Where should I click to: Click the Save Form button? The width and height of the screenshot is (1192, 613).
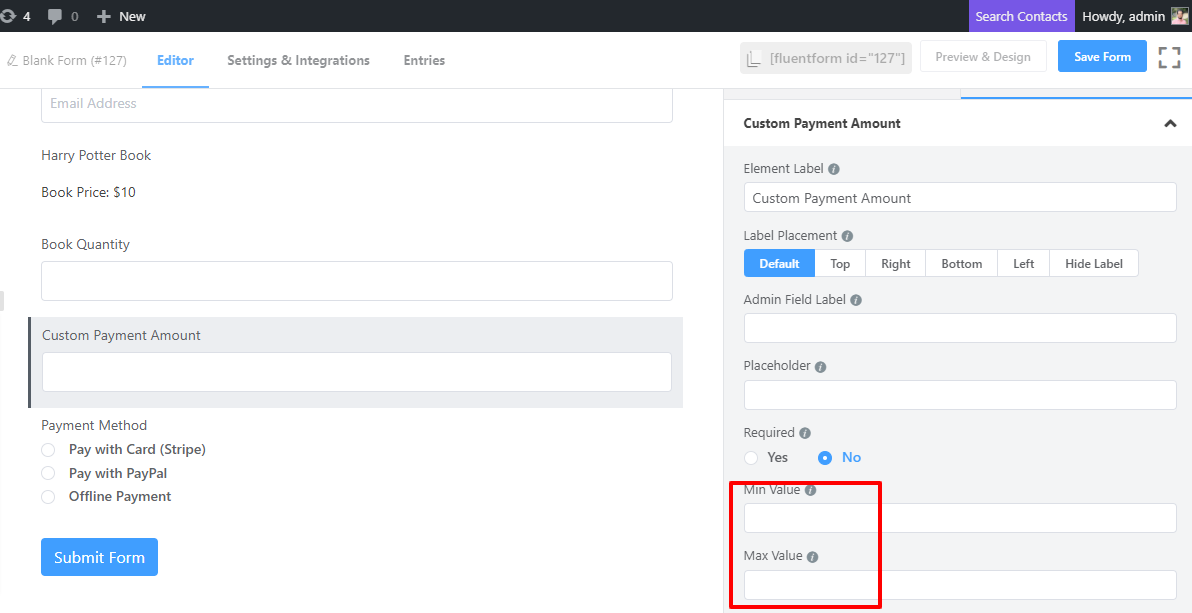(x=1102, y=57)
